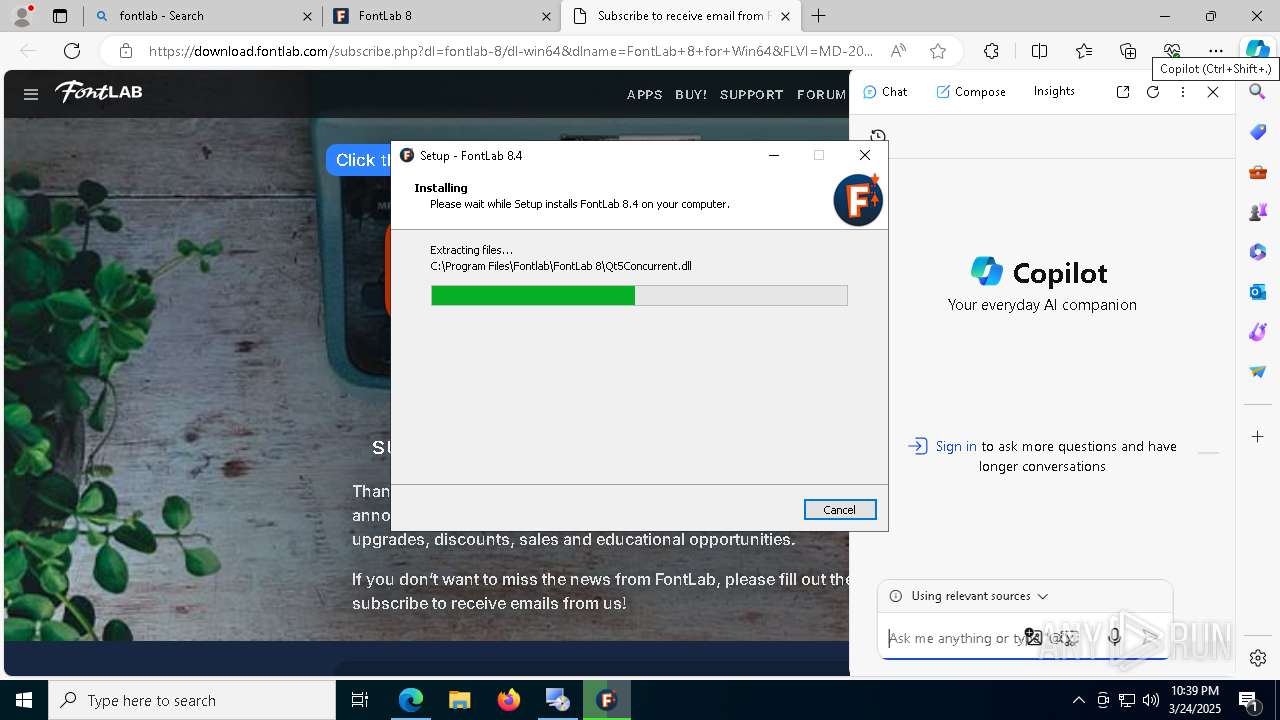Switch to the fontlab - Search tab

(x=203, y=16)
